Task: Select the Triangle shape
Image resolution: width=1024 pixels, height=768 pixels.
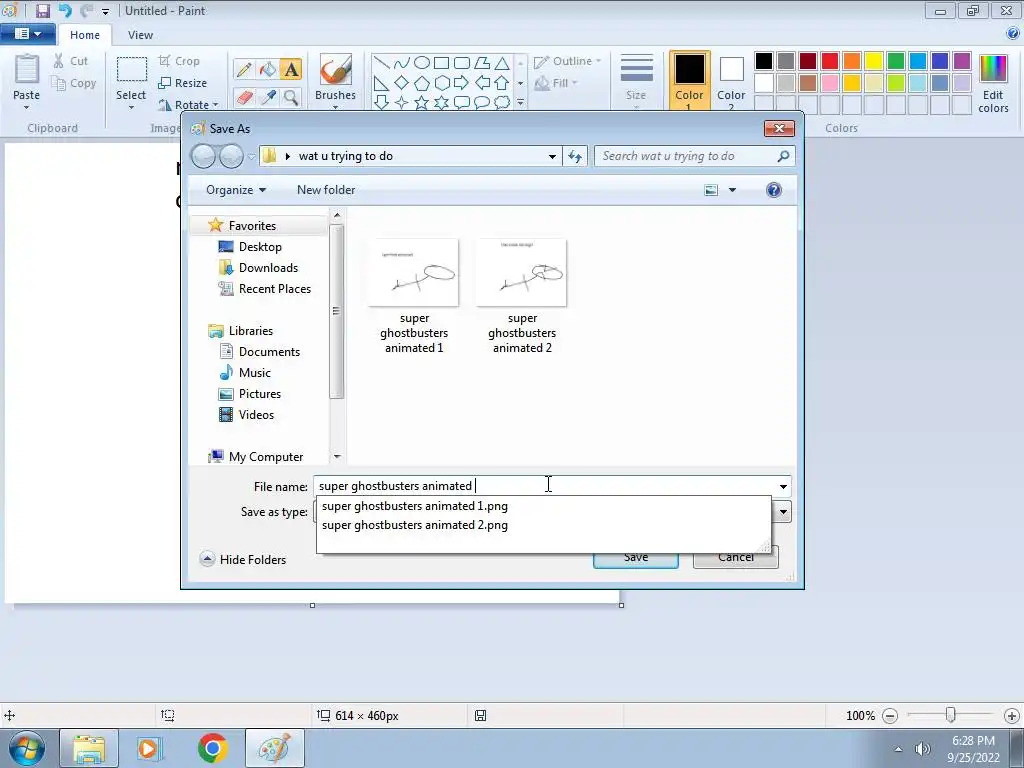Action: click(x=502, y=63)
